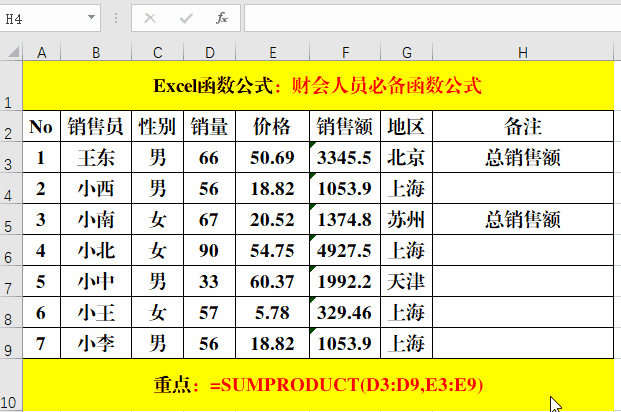Viewport: 621px width, 412px height.
Task: Select price cell 20.52
Action: click(272, 219)
